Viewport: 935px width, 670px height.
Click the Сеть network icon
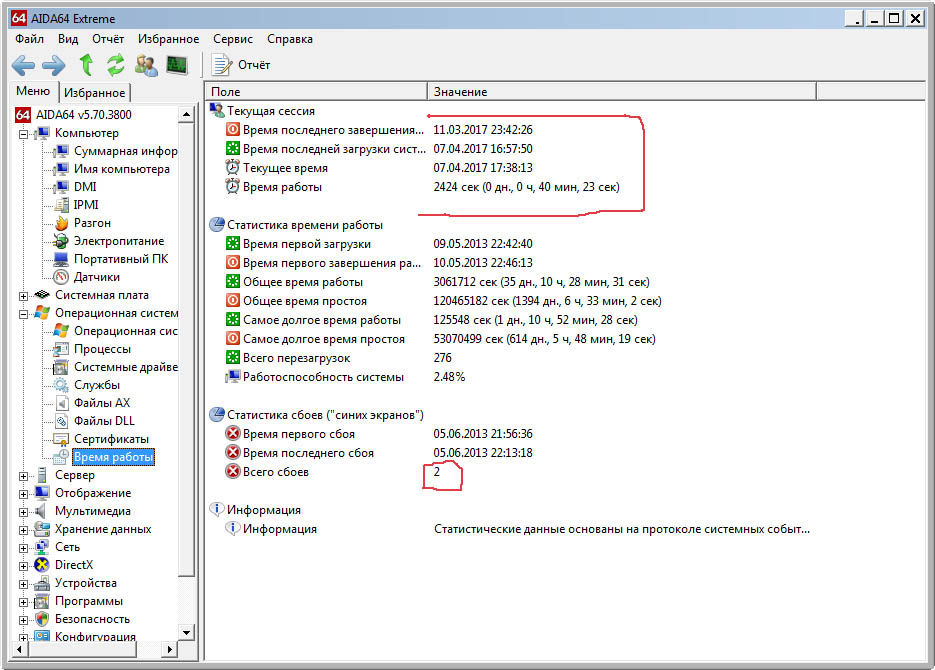[42, 547]
